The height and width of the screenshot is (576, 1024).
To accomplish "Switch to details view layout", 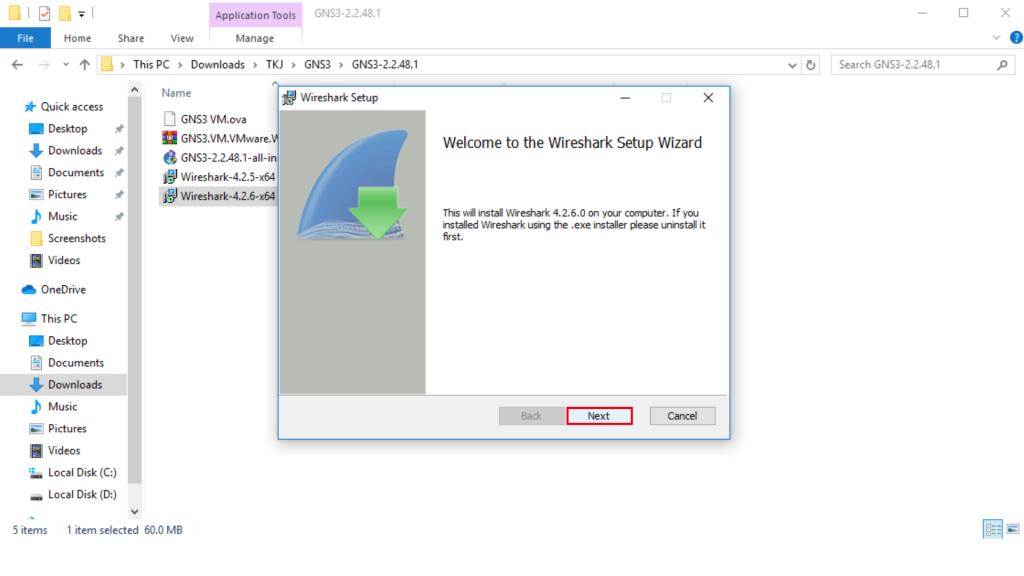I will point(992,530).
